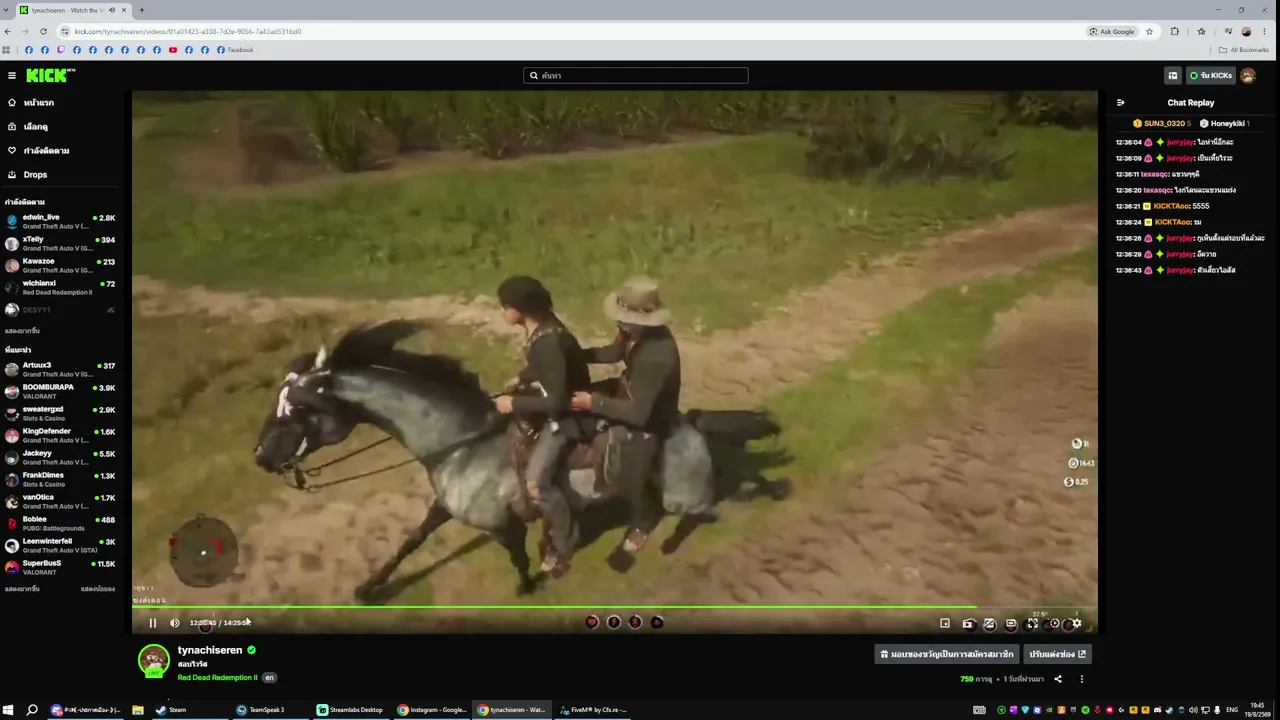The width and height of the screenshot is (1280, 720).
Task: Reload the page in Chrome
Action: [43, 31]
